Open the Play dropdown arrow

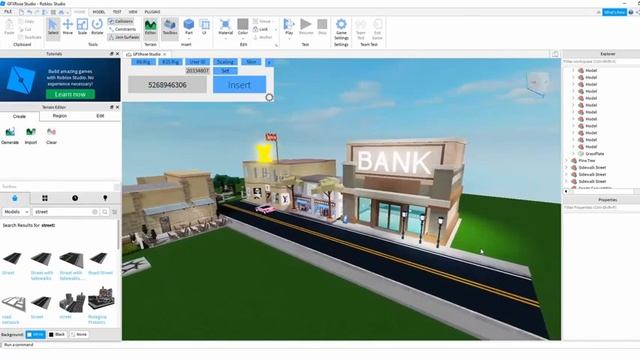tap(289, 39)
